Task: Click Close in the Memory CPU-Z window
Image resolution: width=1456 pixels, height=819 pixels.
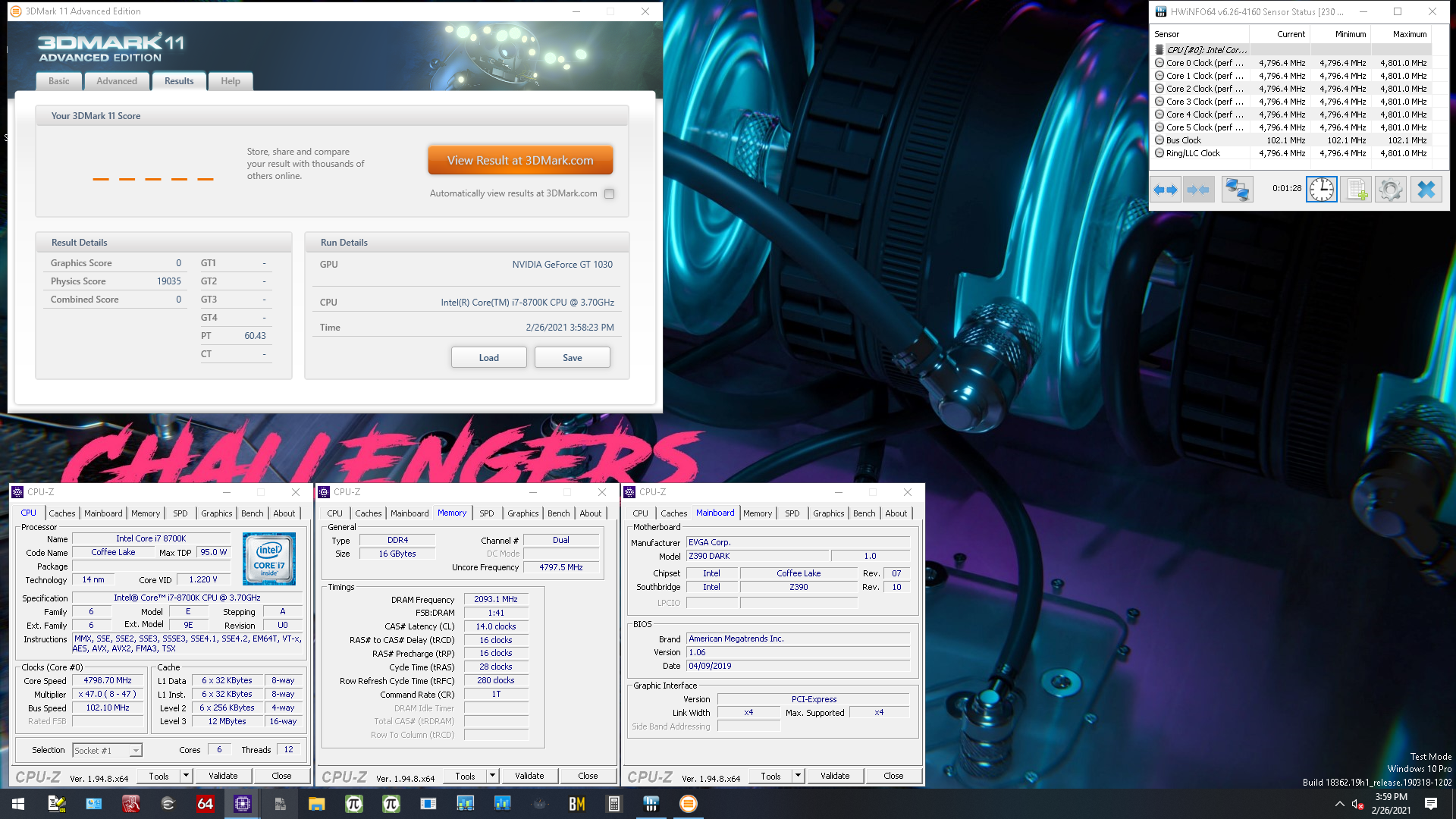Action: point(588,776)
